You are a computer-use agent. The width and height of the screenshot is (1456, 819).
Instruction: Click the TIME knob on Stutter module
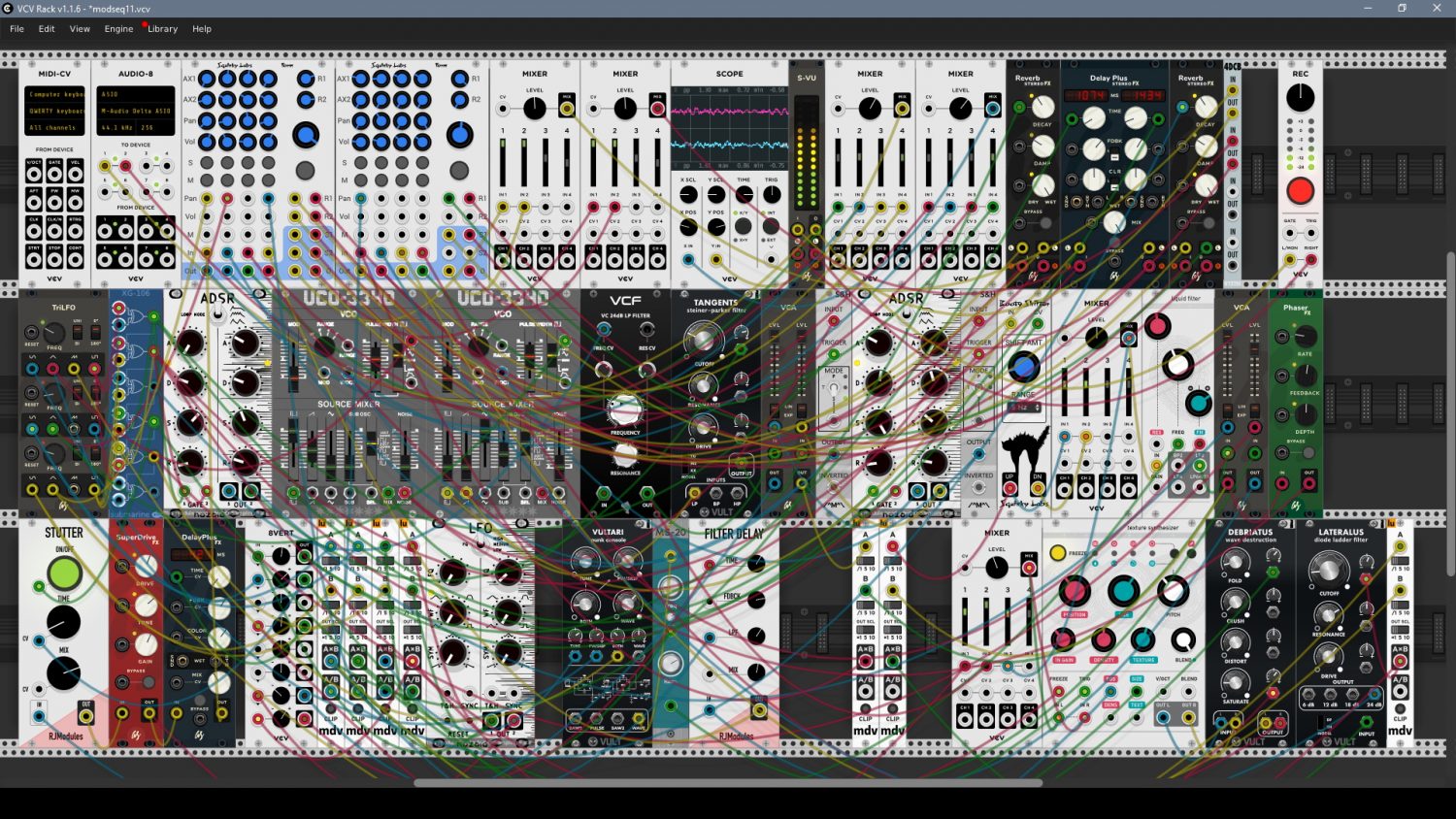[64, 622]
